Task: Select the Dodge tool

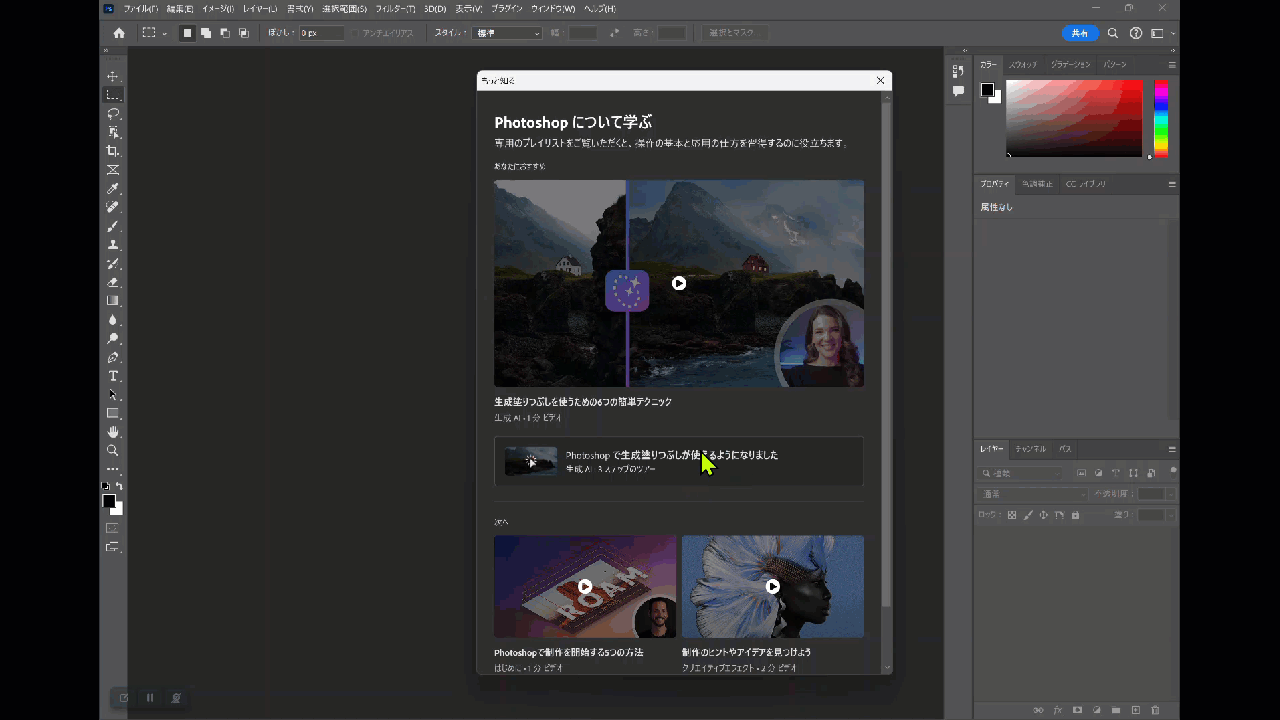Action: click(113, 339)
